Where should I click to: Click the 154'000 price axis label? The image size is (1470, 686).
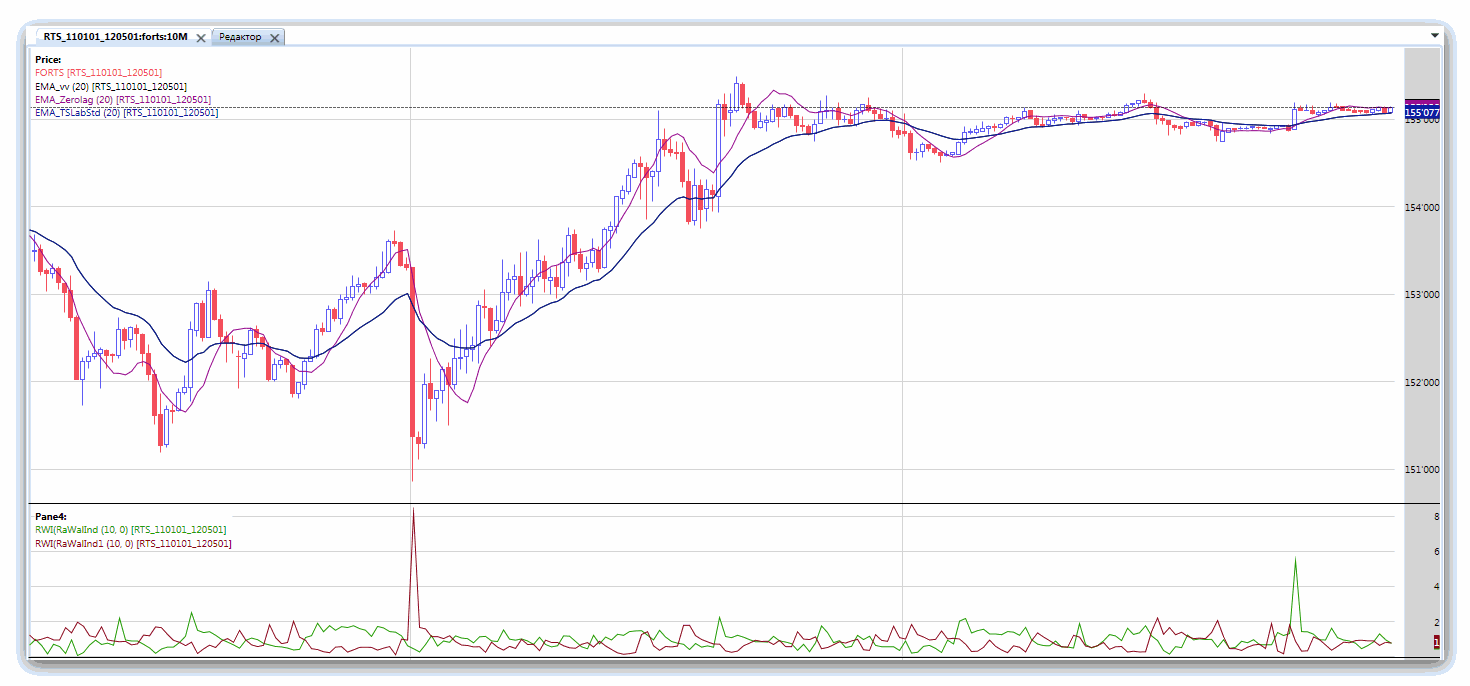1423,208
